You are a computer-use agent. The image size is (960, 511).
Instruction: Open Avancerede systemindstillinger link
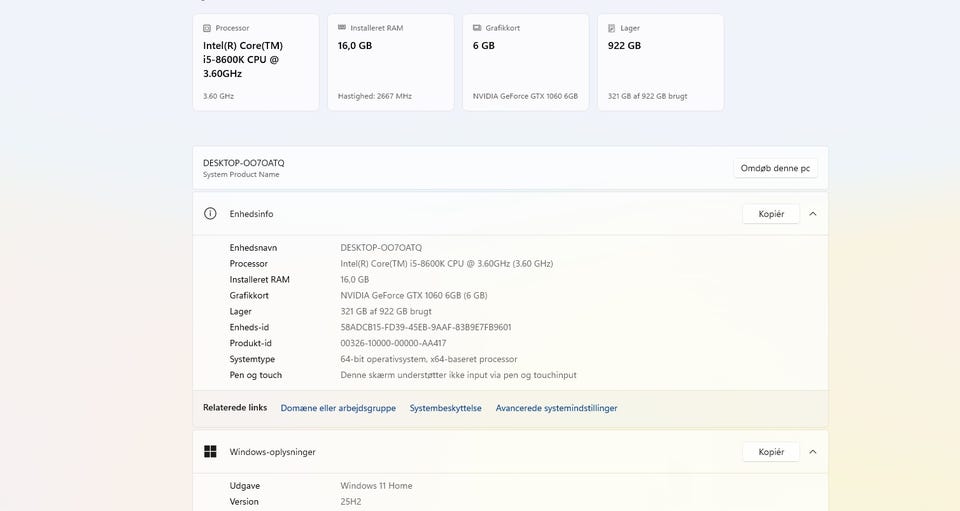[x=556, y=408]
